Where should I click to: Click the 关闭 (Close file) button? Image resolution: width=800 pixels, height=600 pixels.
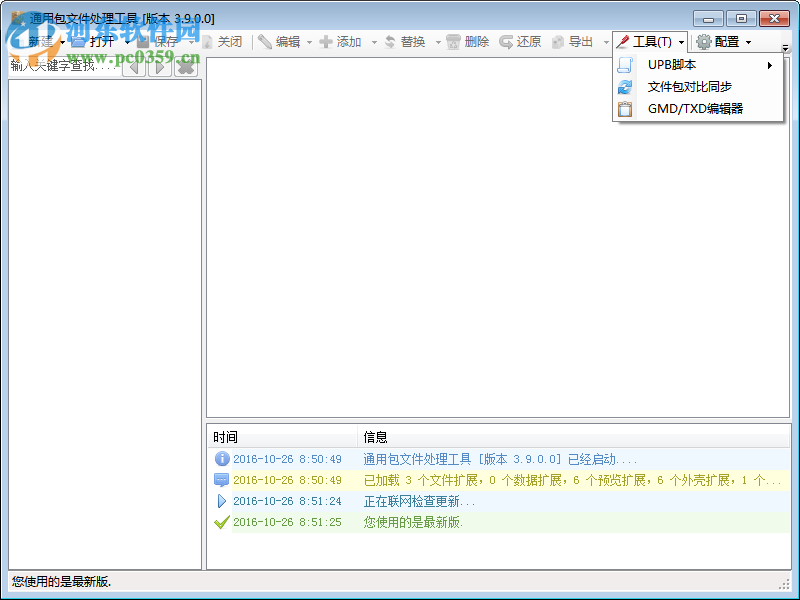pyautogui.click(x=222, y=42)
